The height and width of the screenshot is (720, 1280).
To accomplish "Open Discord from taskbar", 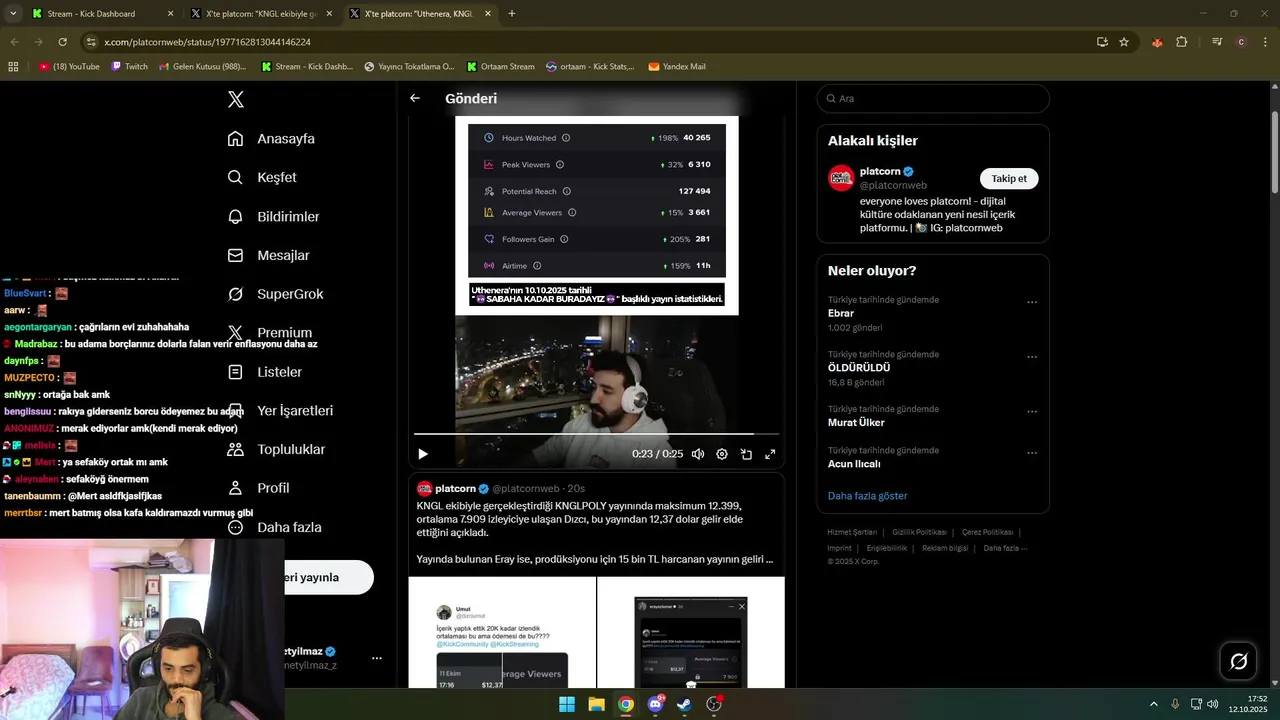I will [x=656, y=704].
